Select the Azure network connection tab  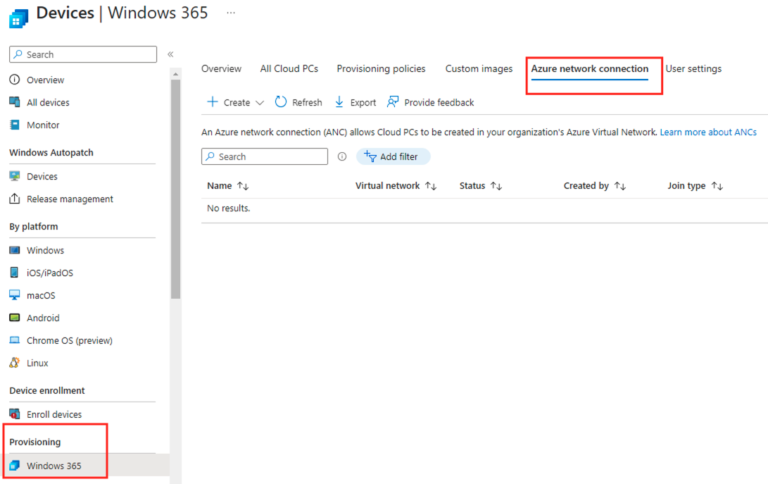click(590, 69)
